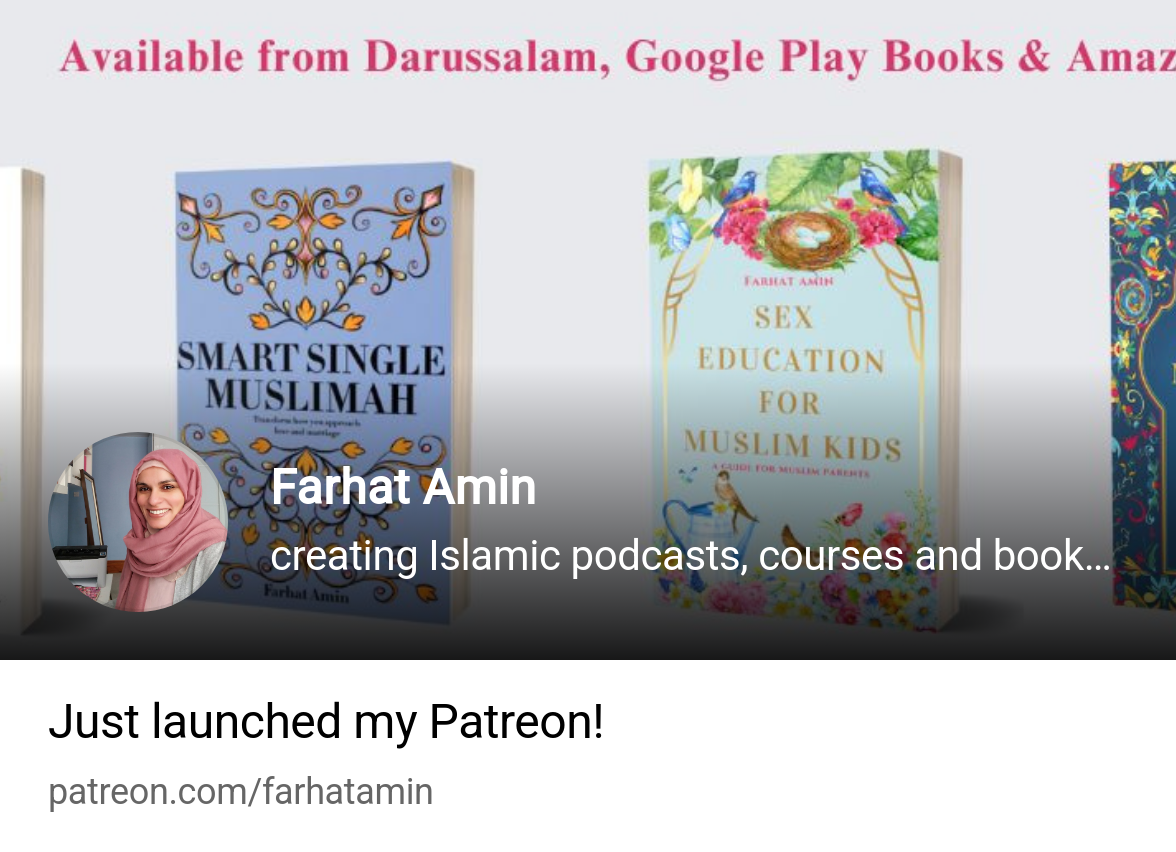Image resolution: width=1176 pixels, height=852 pixels.
Task: Click the small FARHAT AMIN text above SEX
Action: (788, 280)
